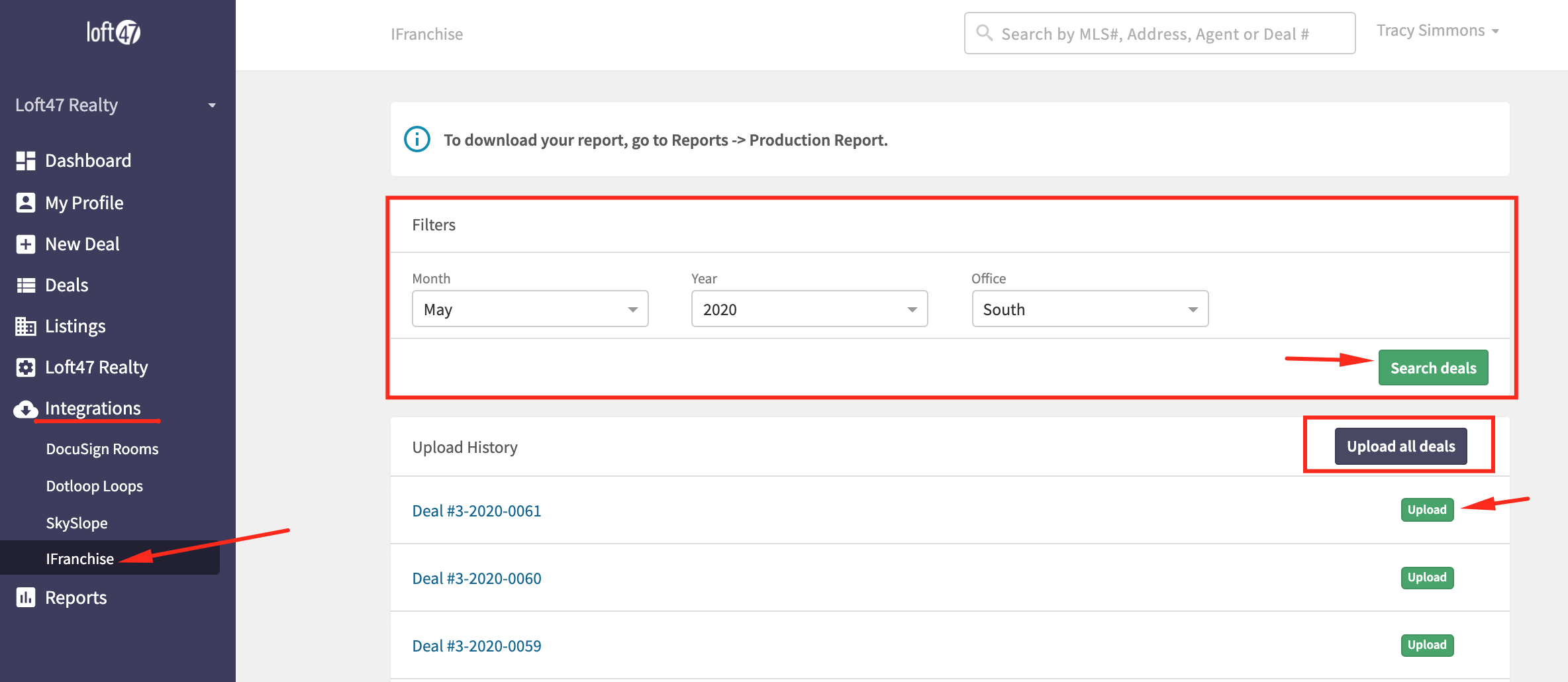This screenshot has height=682, width=1568.
Task: Click the Reports bar chart icon
Action: (x=26, y=597)
